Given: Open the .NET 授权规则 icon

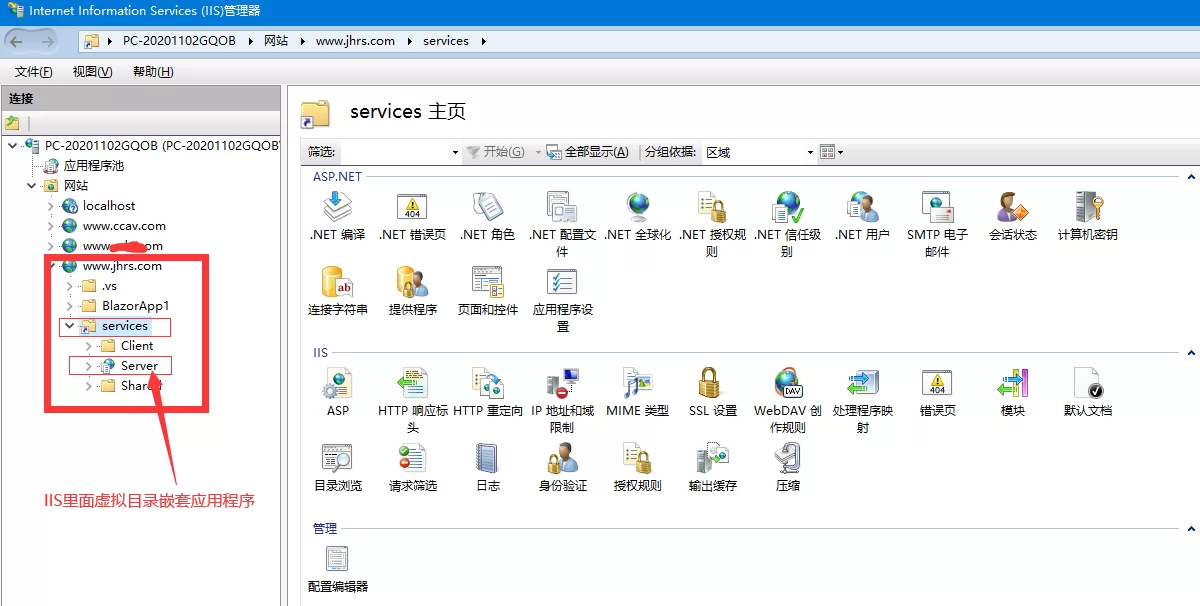Looking at the screenshot, I should (x=712, y=207).
